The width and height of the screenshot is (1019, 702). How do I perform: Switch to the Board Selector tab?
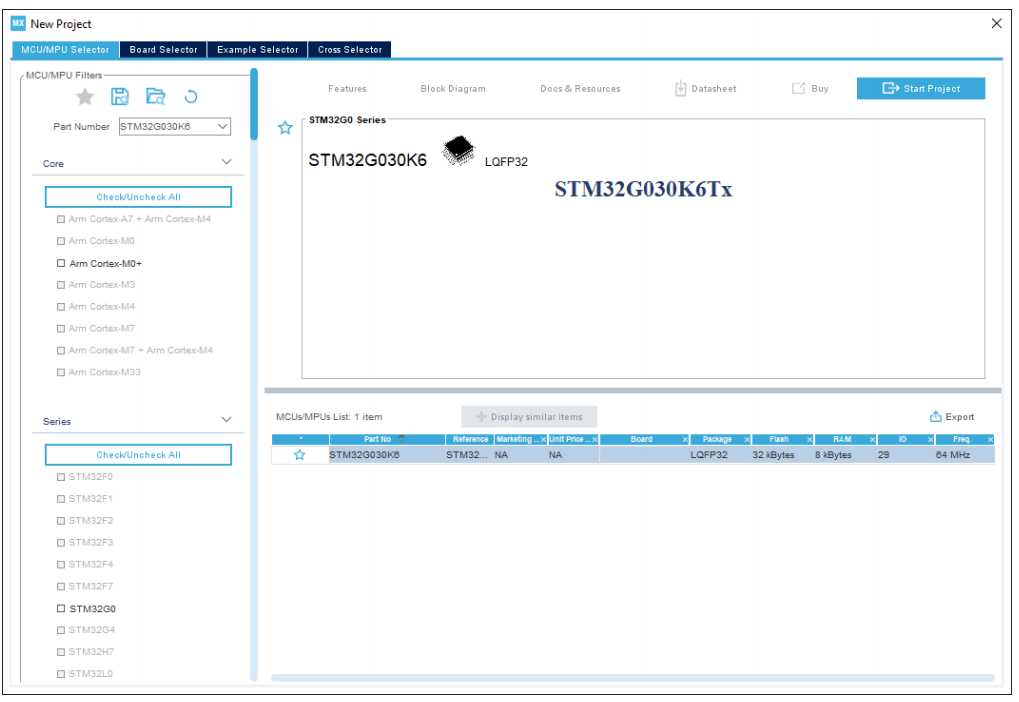[163, 48]
